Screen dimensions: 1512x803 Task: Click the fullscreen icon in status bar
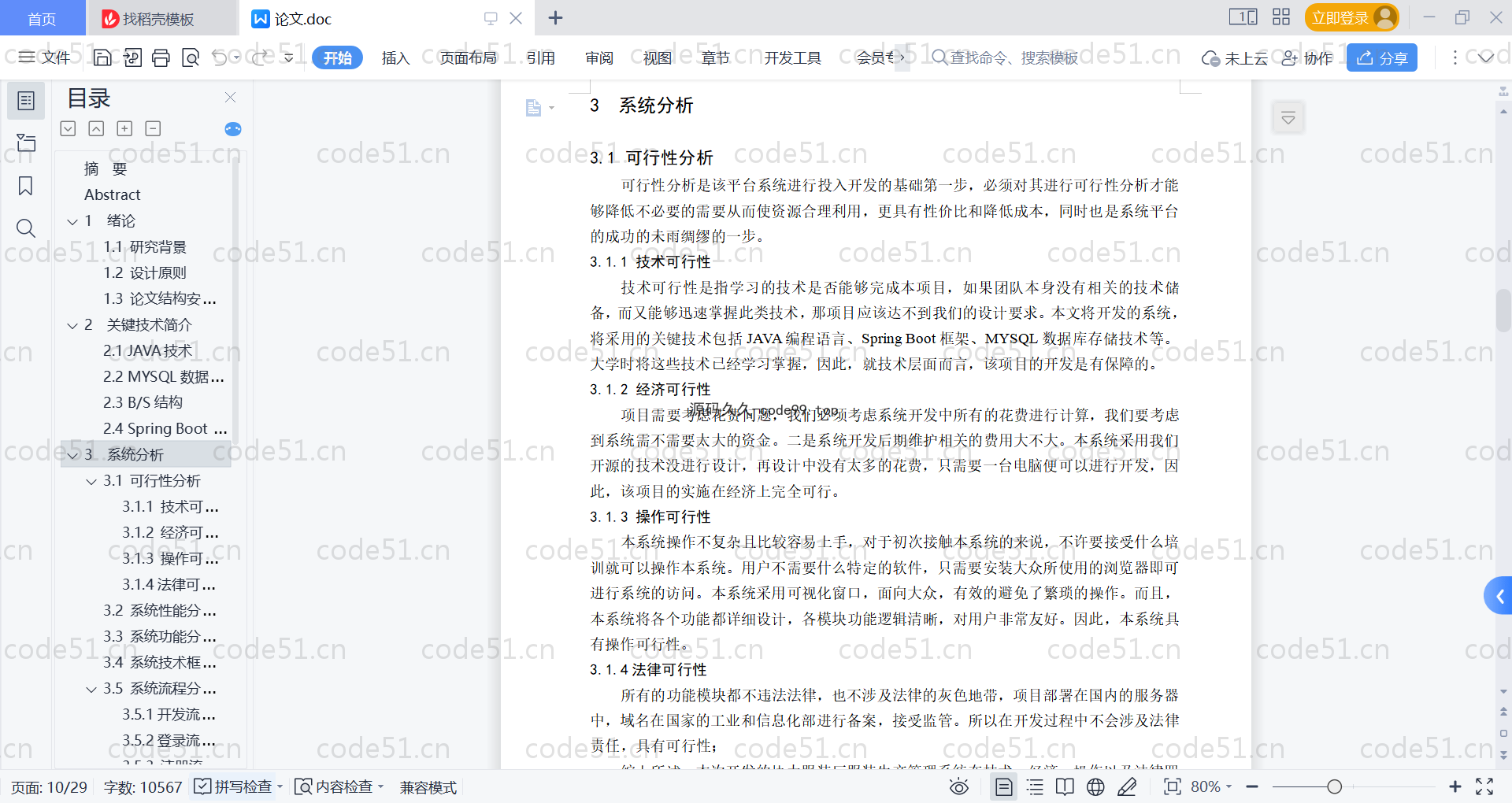point(1484,786)
